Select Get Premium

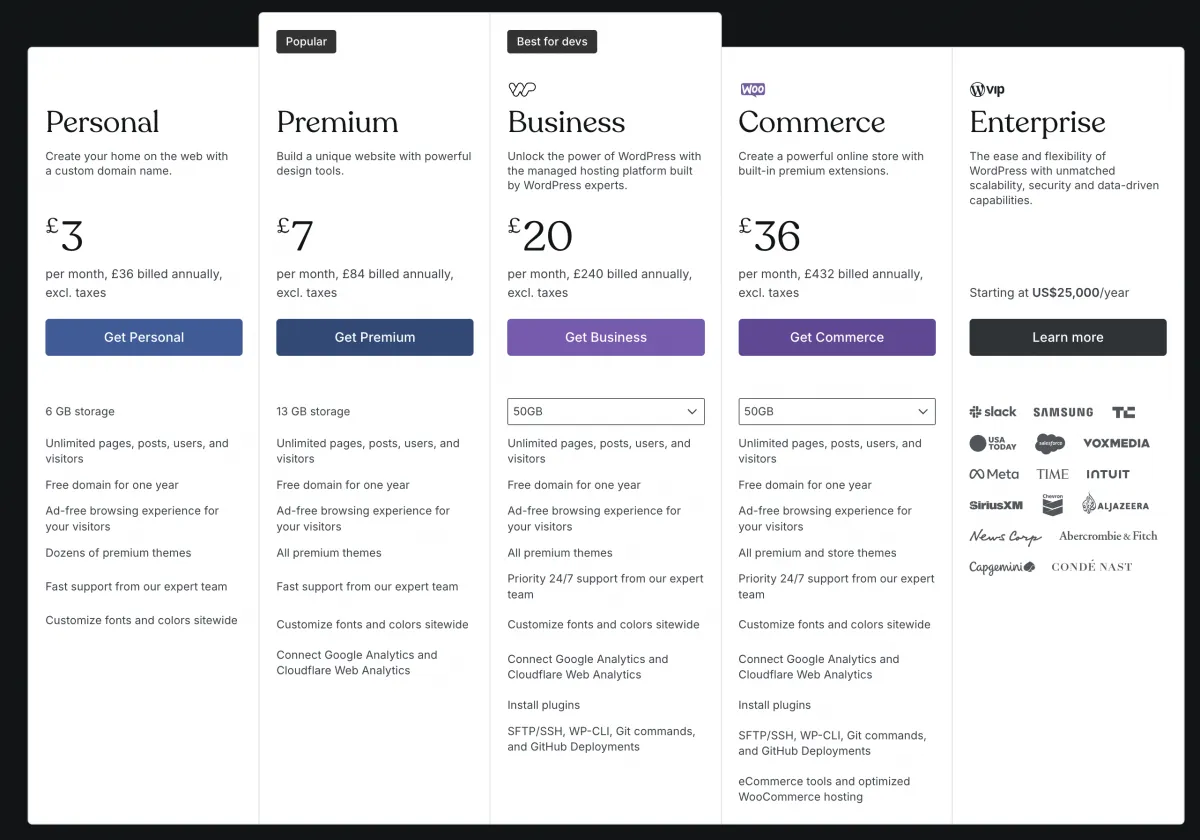(x=374, y=337)
